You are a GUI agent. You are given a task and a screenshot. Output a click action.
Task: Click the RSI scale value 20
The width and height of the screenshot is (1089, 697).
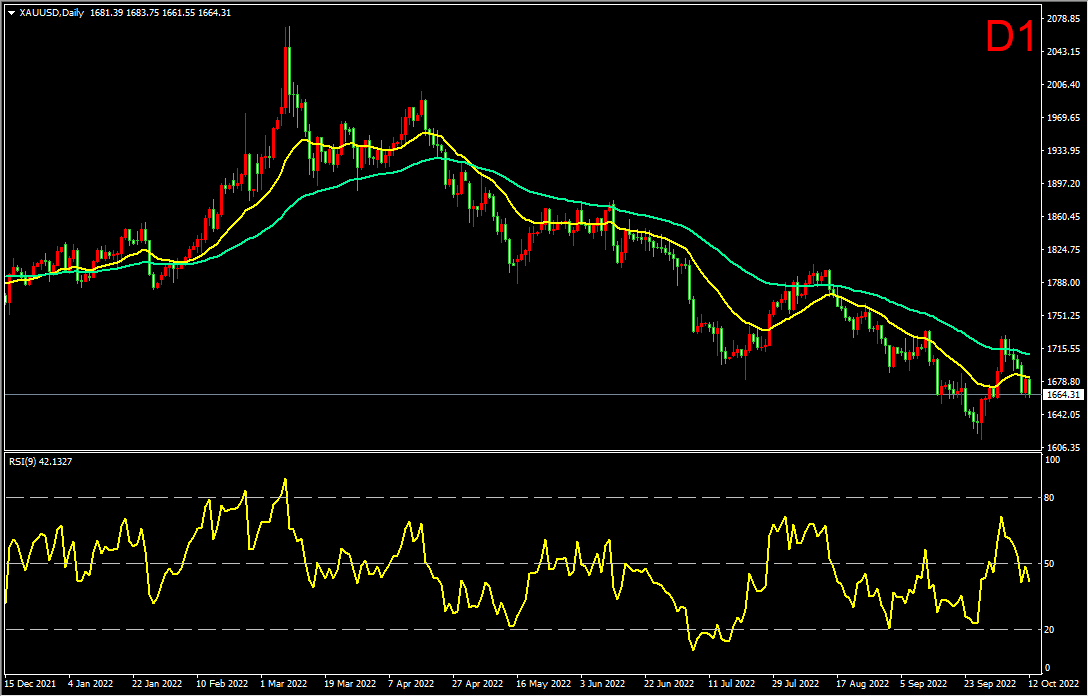(1049, 630)
